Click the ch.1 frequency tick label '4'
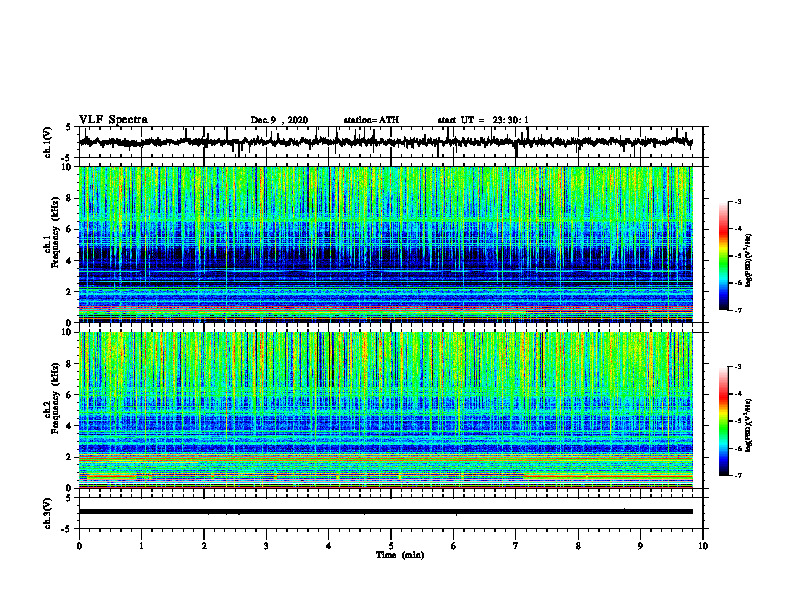The height and width of the screenshot is (612, 792). [69, 261]
